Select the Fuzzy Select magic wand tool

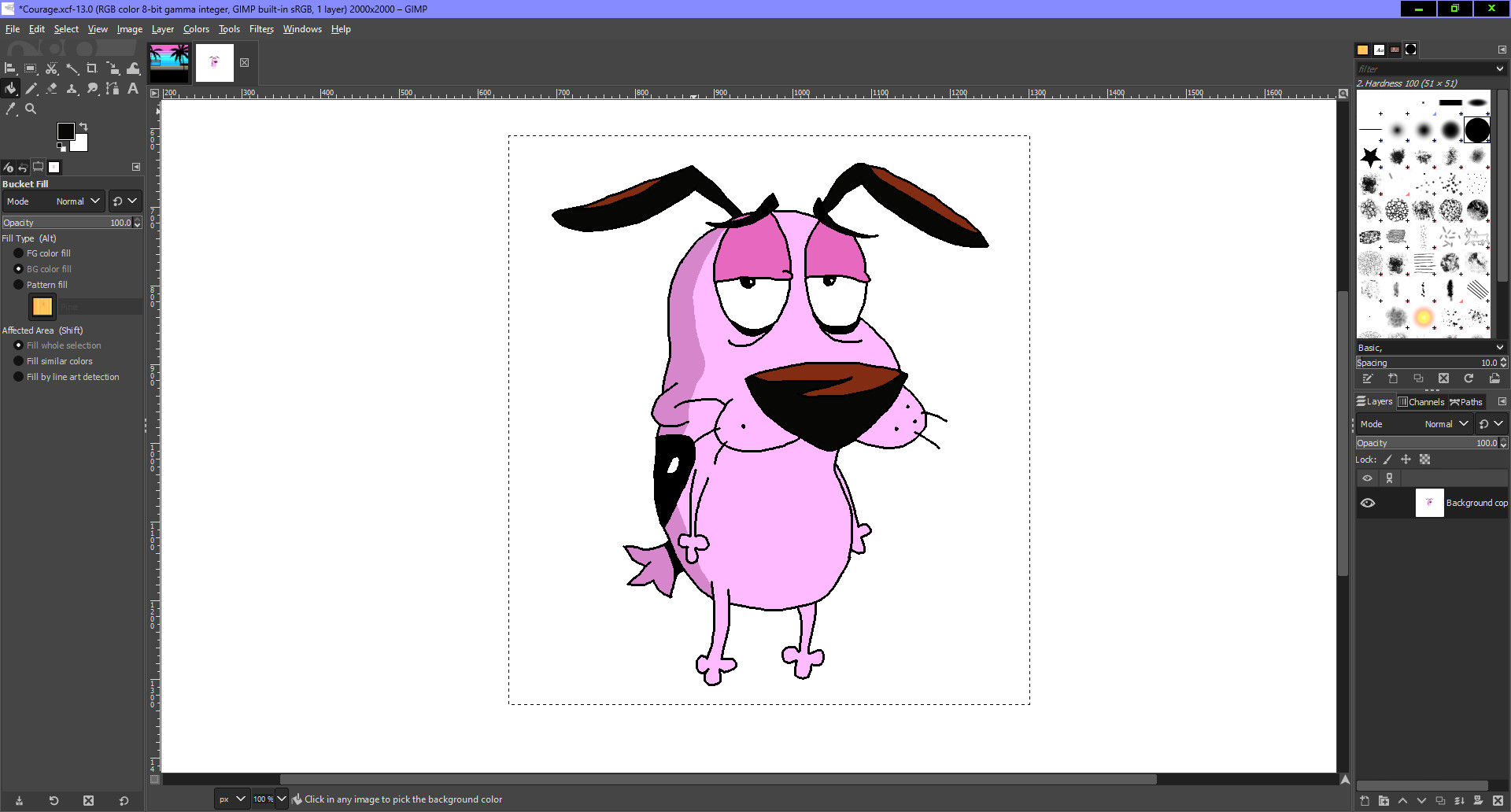(72, 68)
